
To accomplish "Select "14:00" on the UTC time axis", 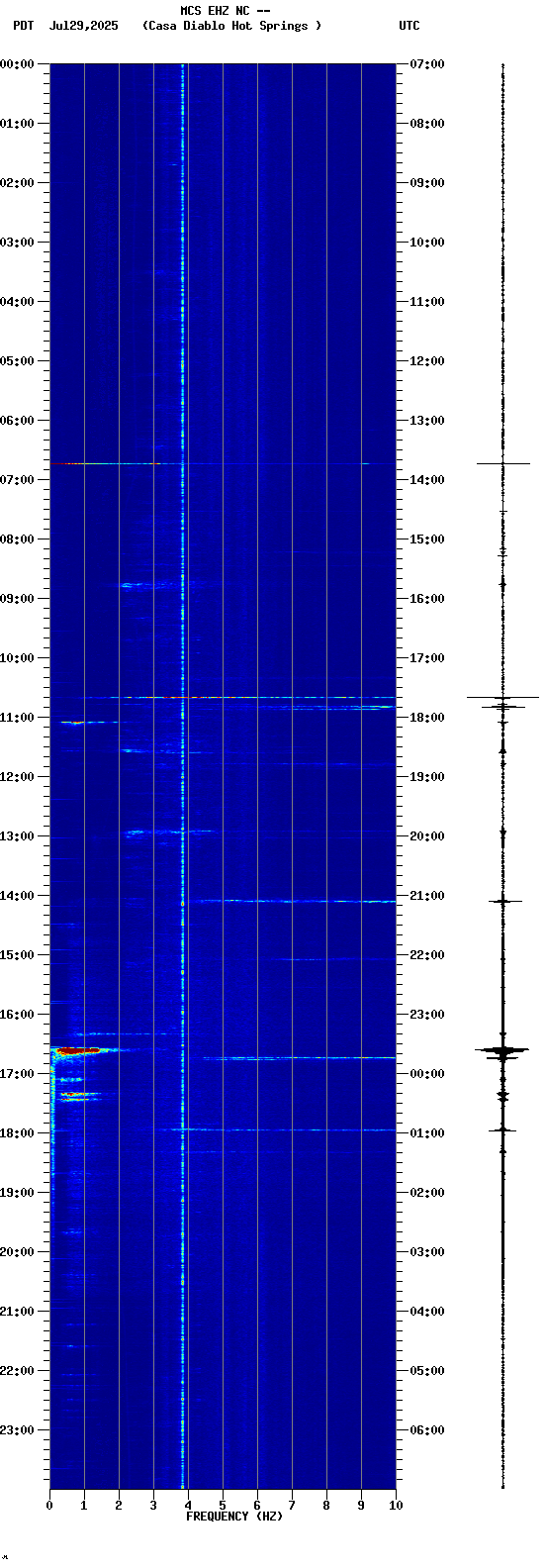I will click(x=427, y=480).
